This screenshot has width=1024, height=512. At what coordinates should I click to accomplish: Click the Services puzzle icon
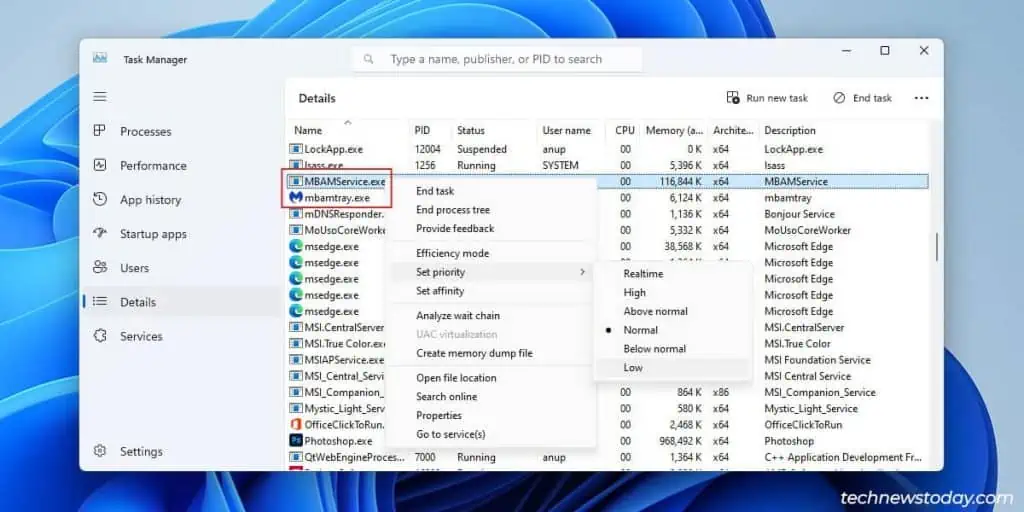click(99, 336)
